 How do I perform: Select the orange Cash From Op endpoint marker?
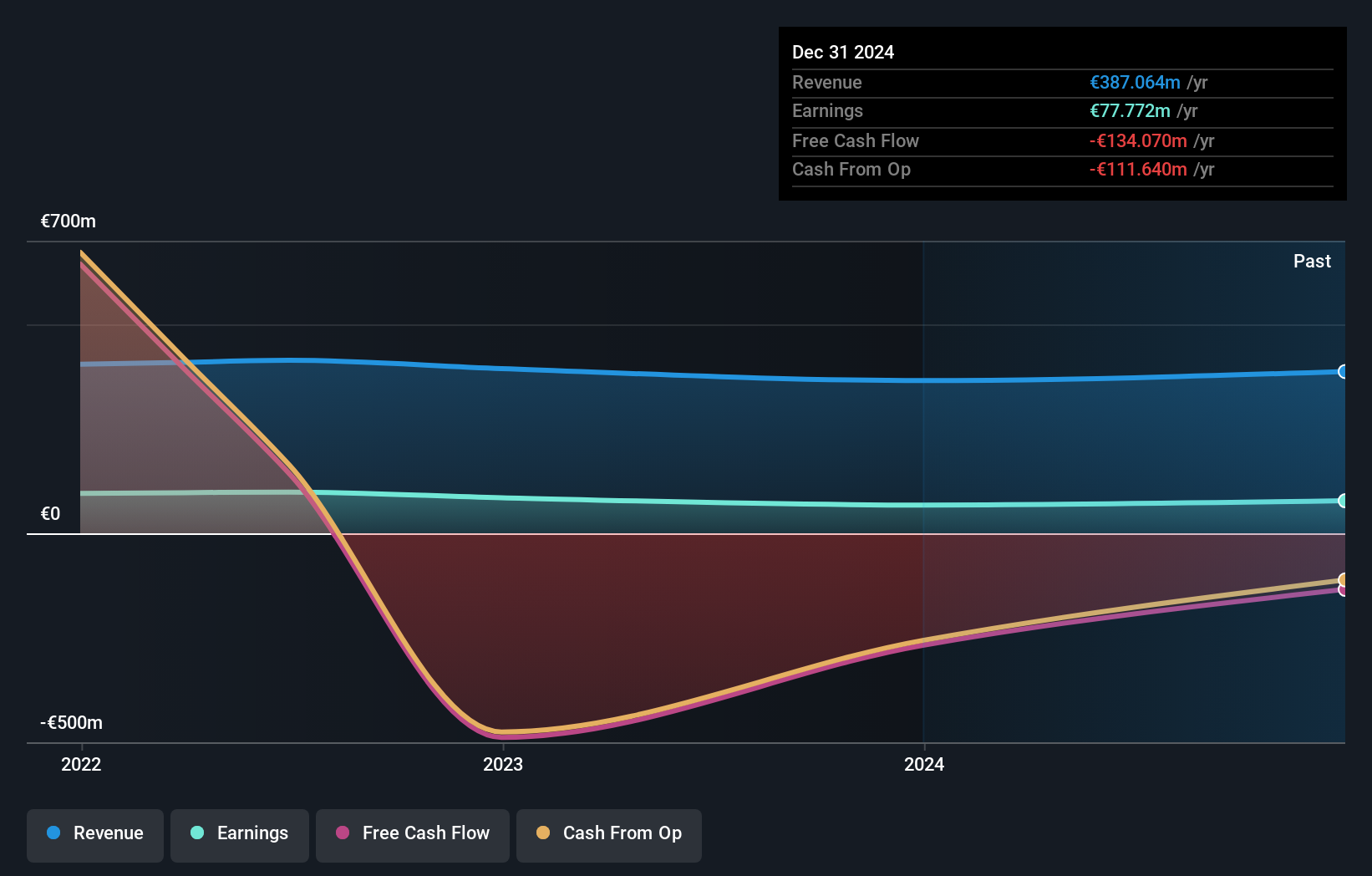point(1343,579)
